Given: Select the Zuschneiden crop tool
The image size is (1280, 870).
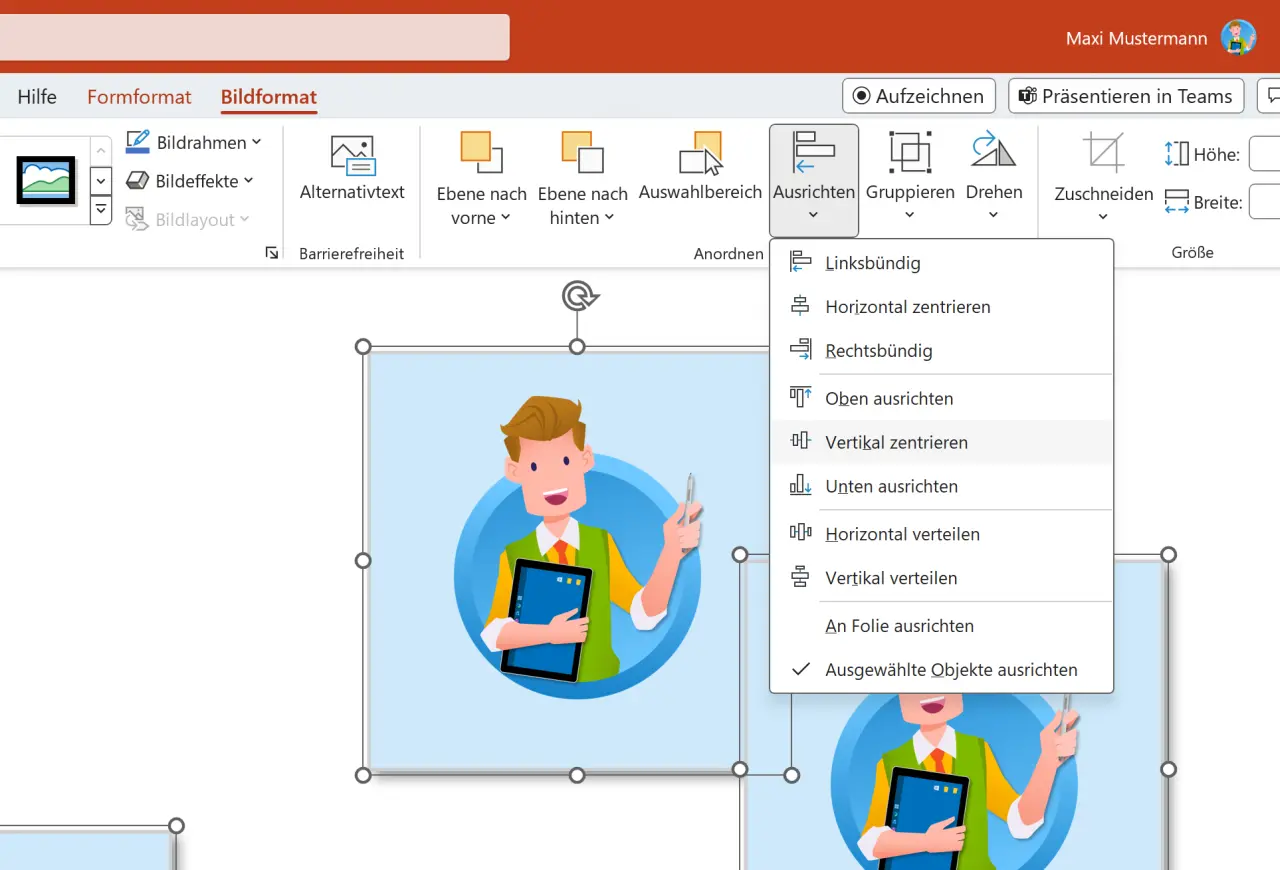Looking at the screenshot, I should 1103,152.
